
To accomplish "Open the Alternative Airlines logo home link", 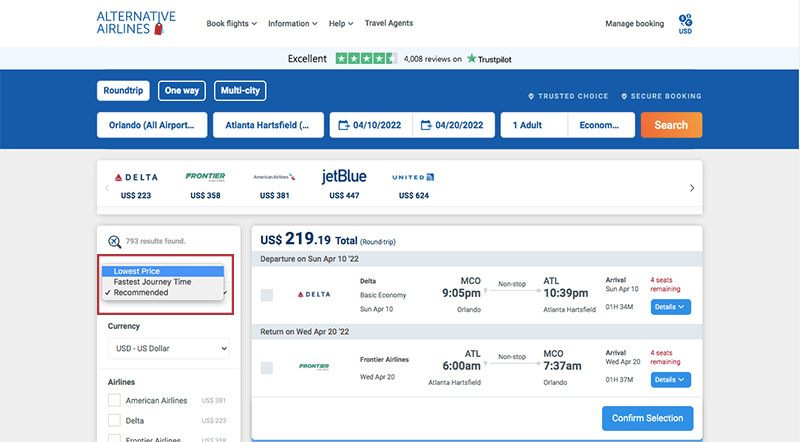I will (x=136, y=23).
